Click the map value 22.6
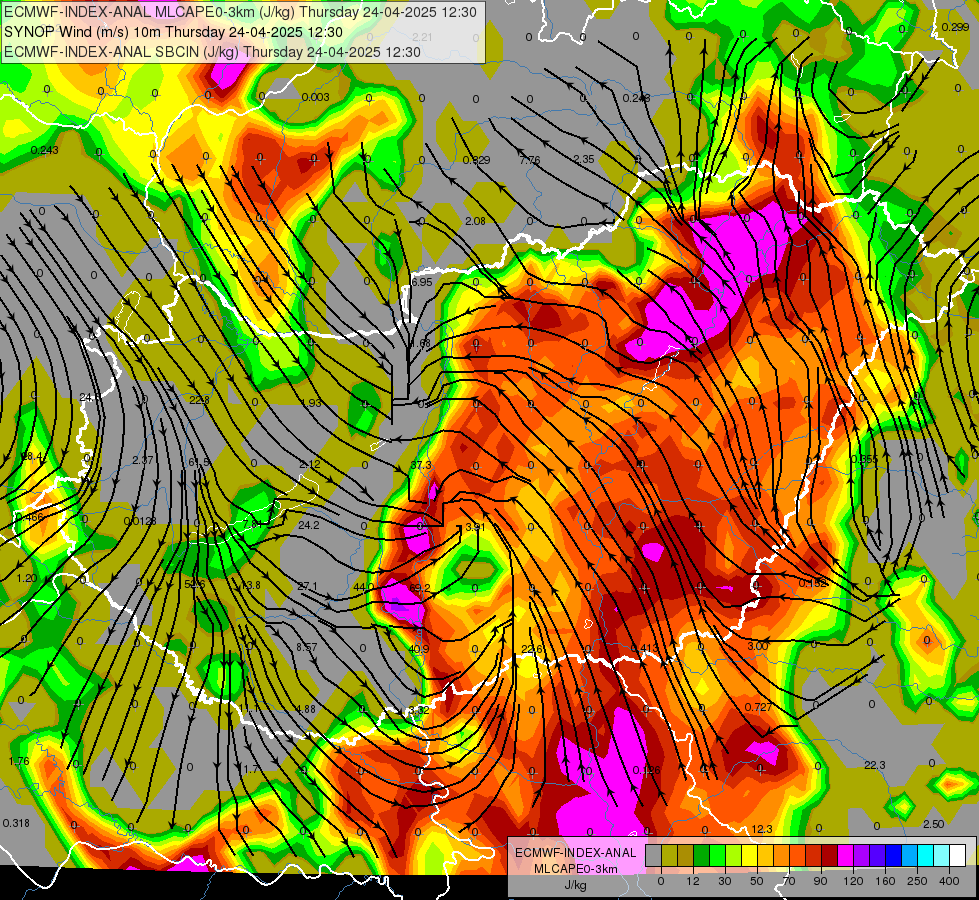This screenshot has height=900, width=979. 531,650
